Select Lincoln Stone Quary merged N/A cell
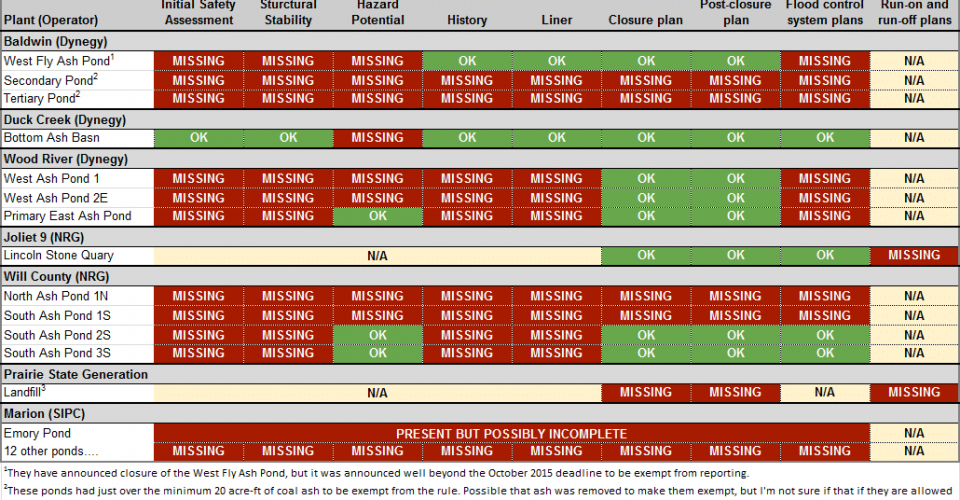Viewport: 960px width, 500px height. click(377, 256)
